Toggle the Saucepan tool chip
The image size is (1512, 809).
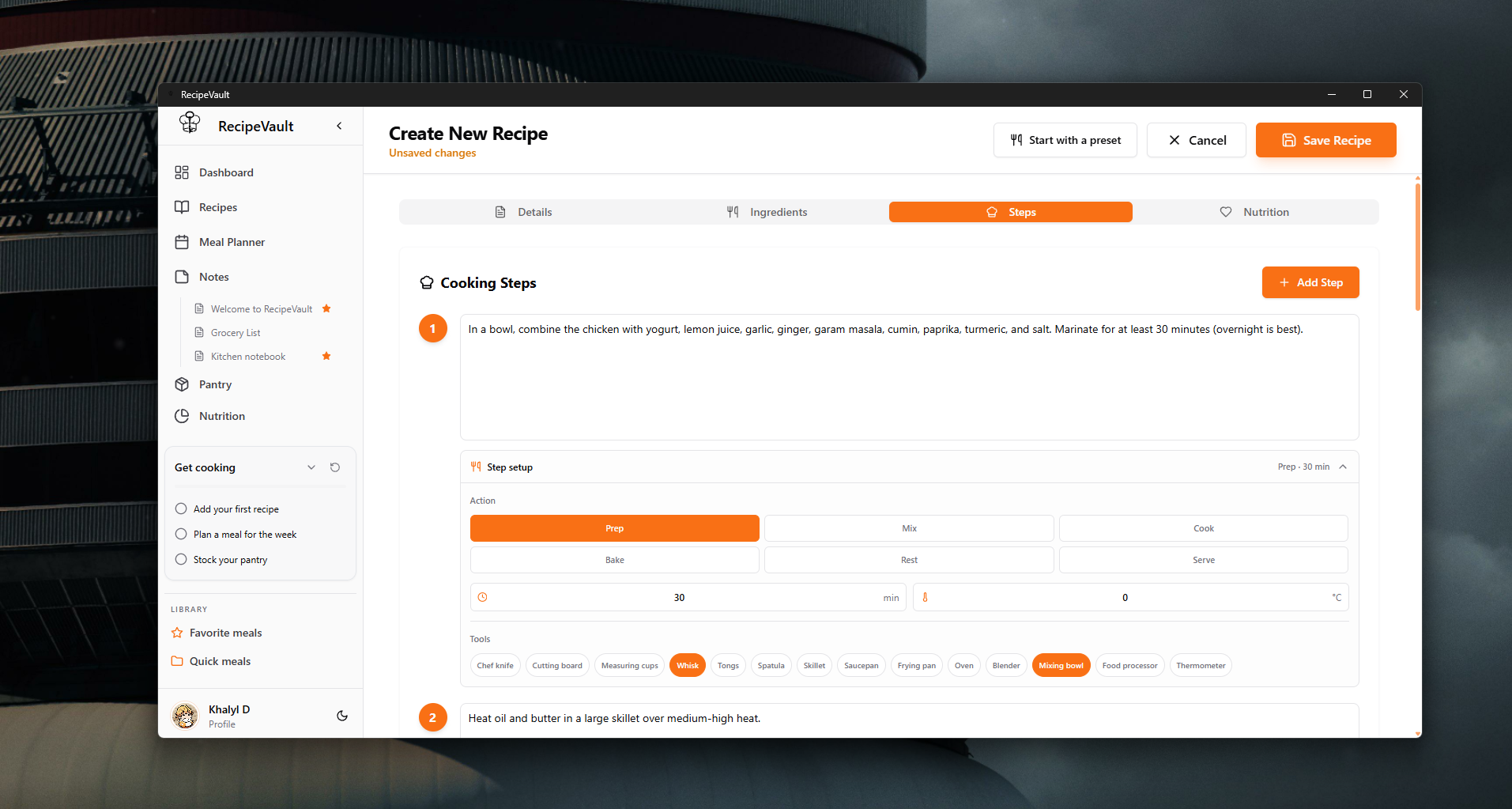tap(861, 665)
